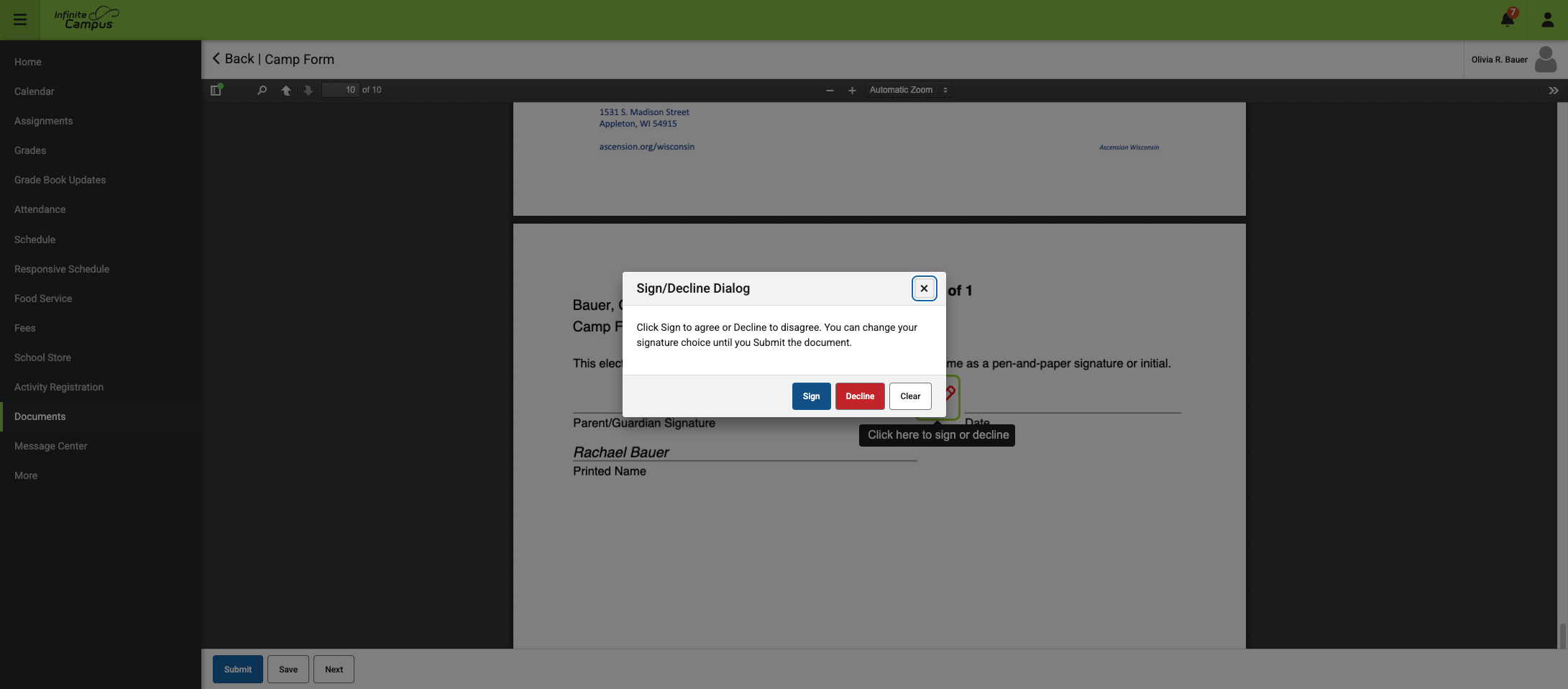This screenshot has width=1568, height=689.
Task: Click the Olivia R. Bauer name
Action: pos(1499,60)
